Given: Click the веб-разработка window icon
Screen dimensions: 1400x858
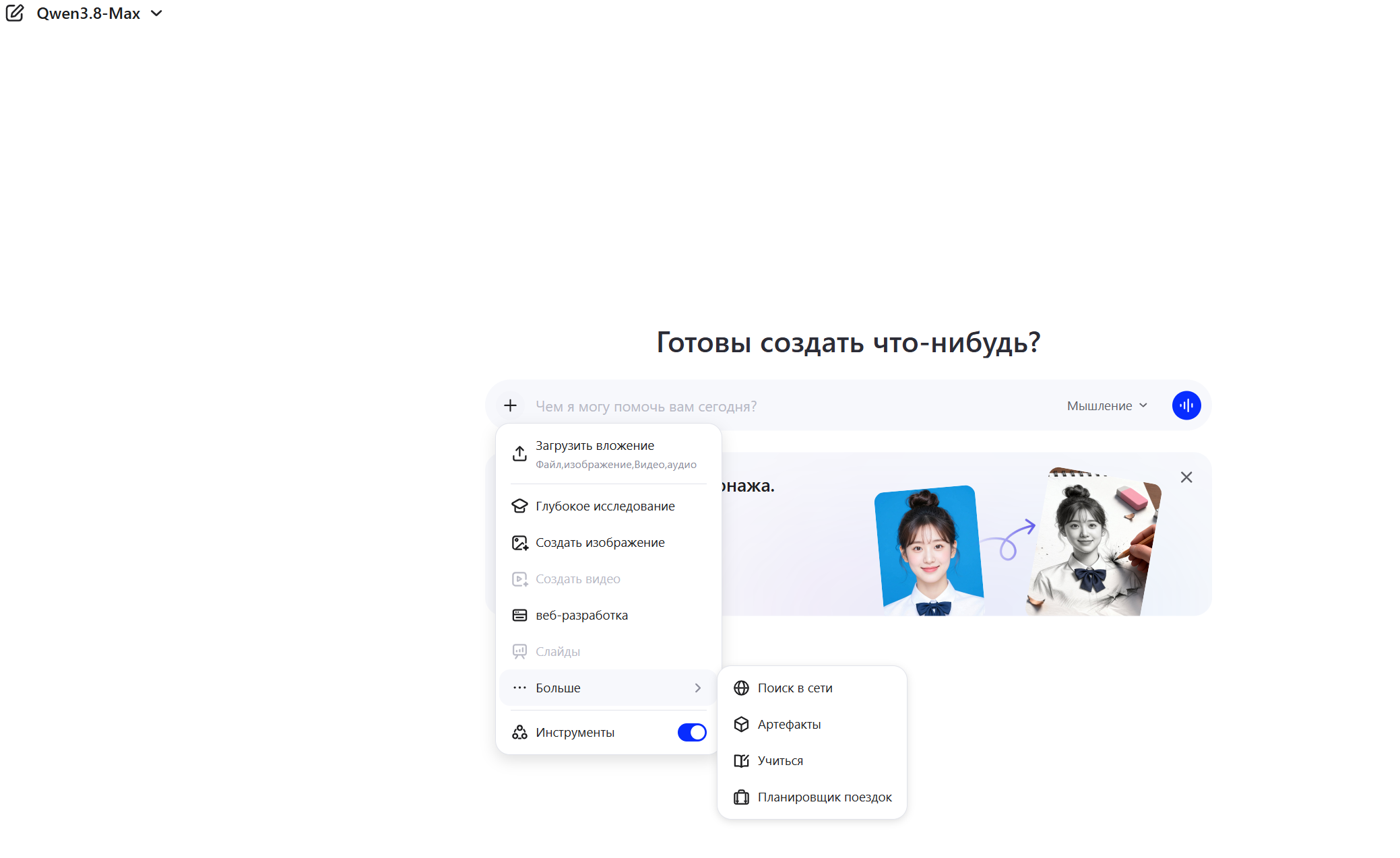Looking at the screenshot, I should point(519,615).
